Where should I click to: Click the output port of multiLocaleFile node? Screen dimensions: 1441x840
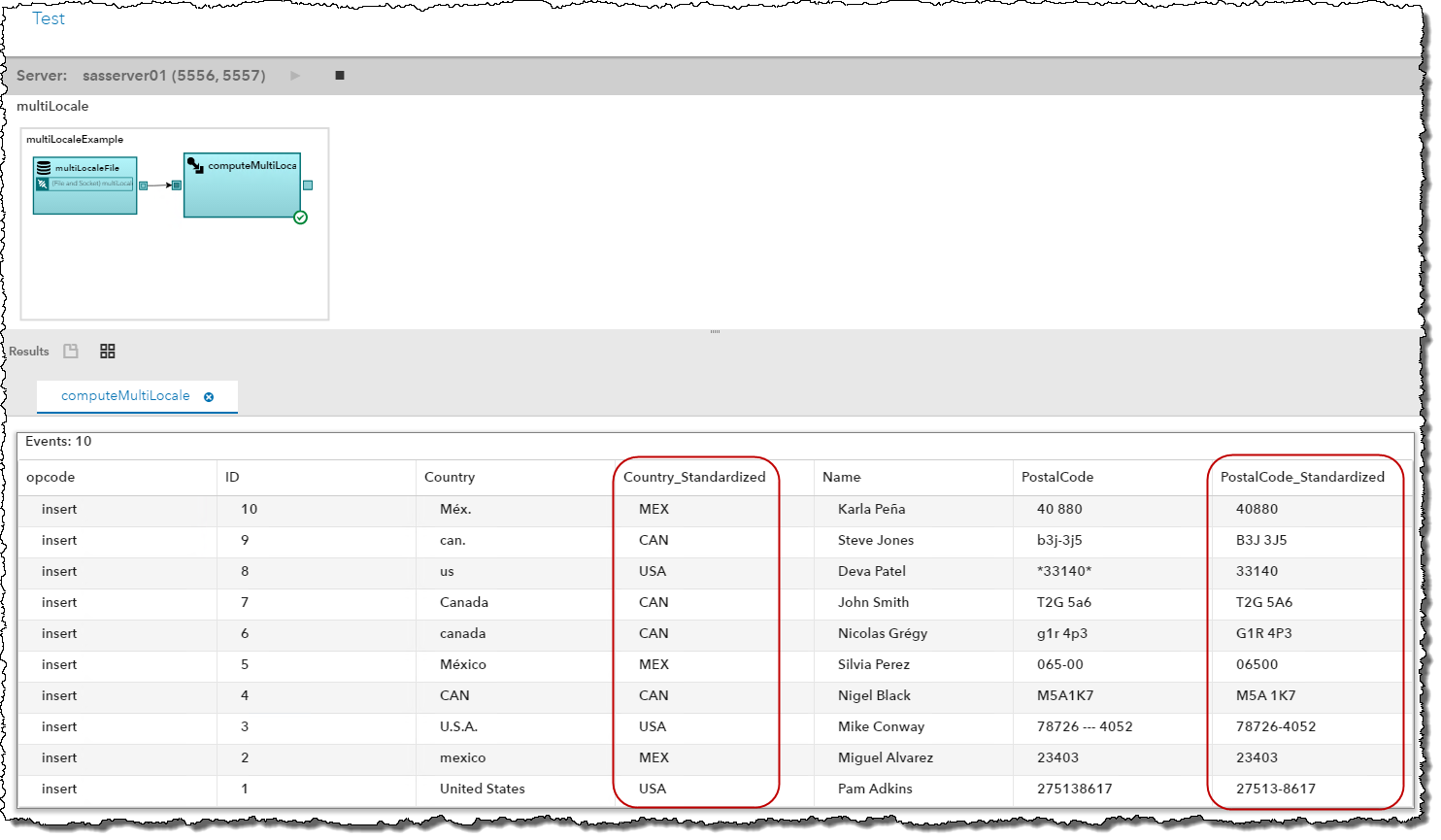pos(144,185)
